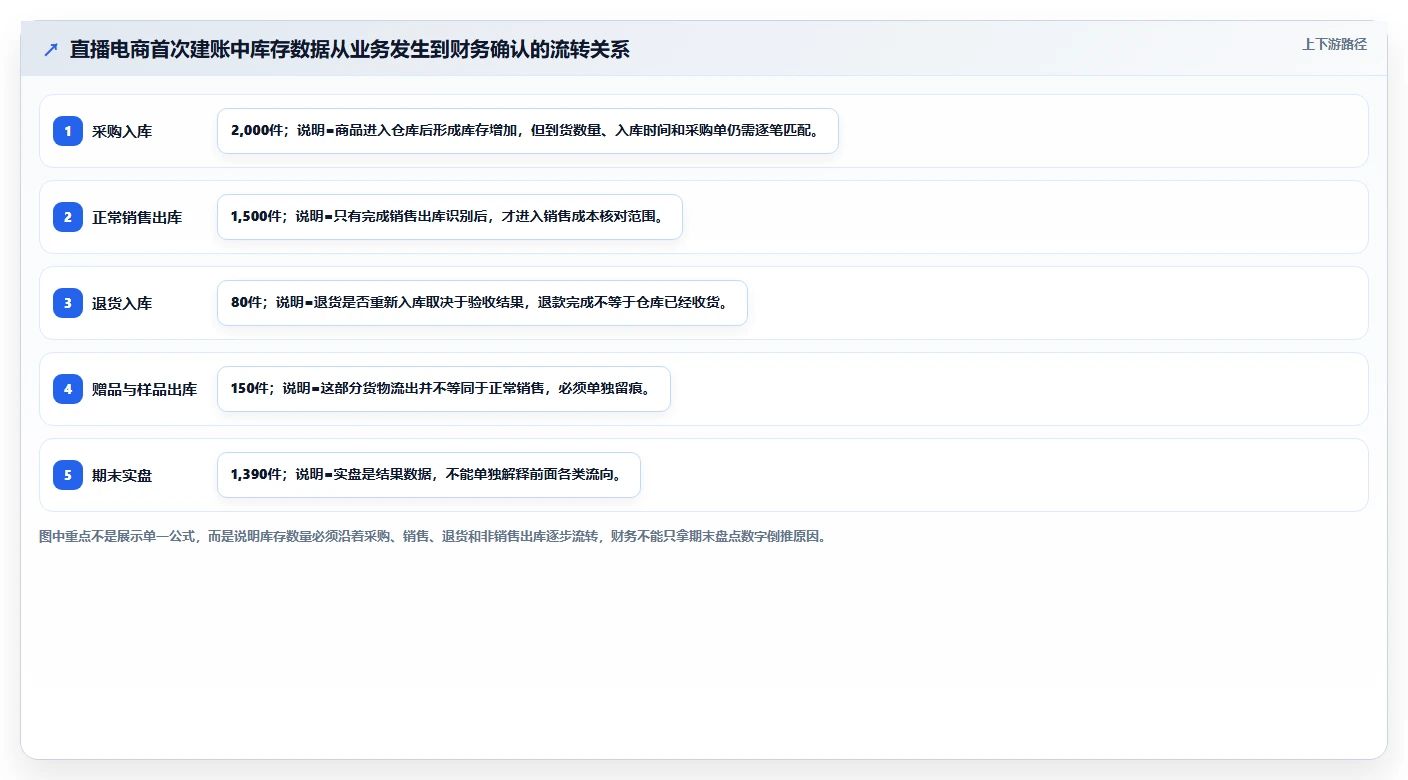Select the 退货入库 step label
Image resolution: width=1408 pixels, height=780 pixels.
click(x=122, y=303)
